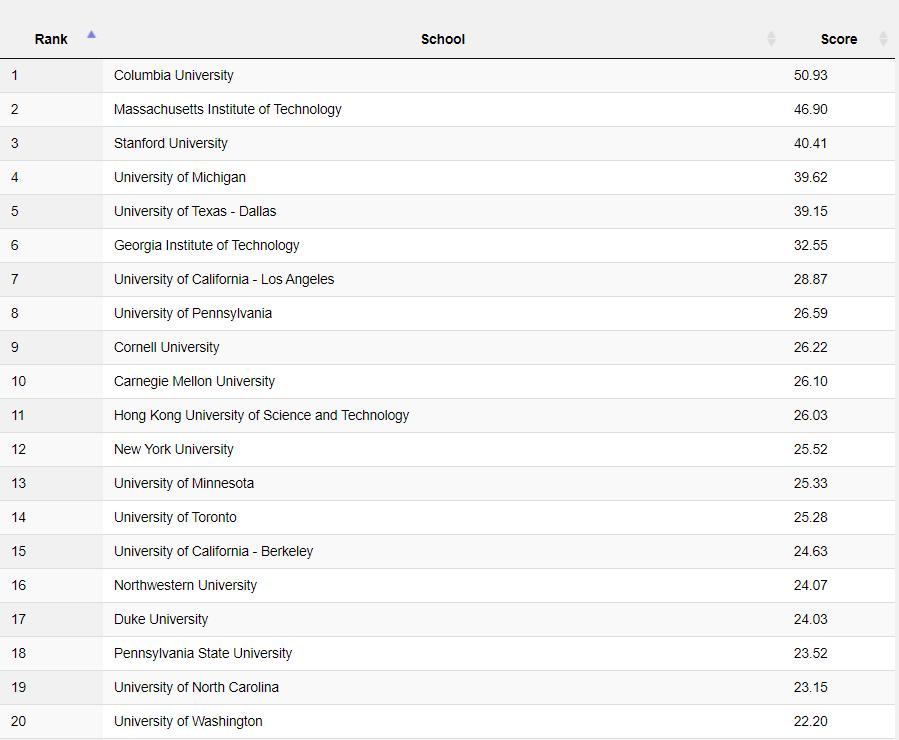
Task: Click the School column sort arrows icon
Action: tap(771, 39)
